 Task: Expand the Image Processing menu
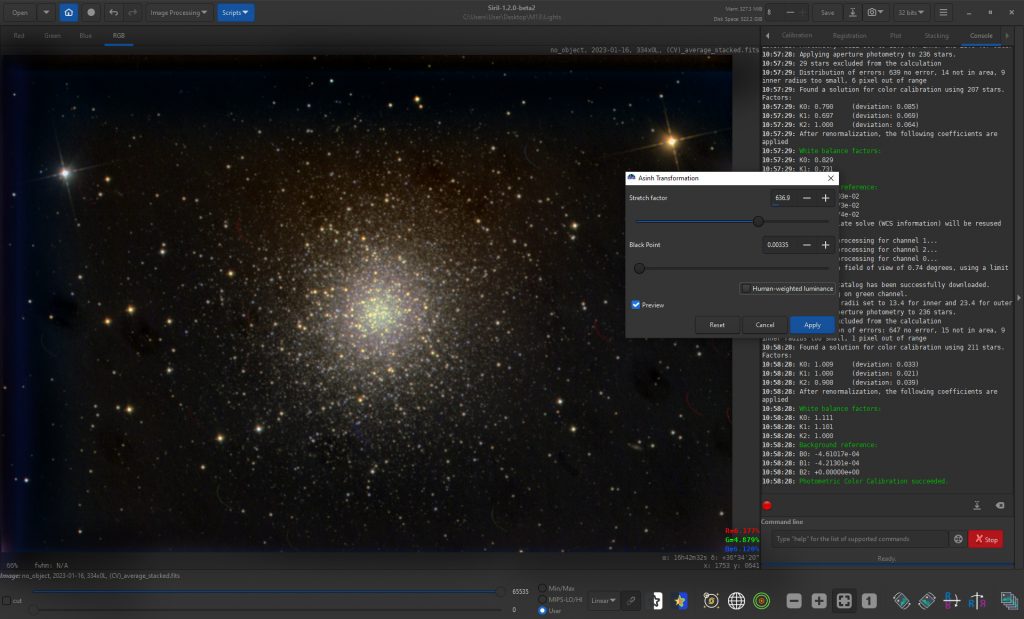tap(178, 12)
